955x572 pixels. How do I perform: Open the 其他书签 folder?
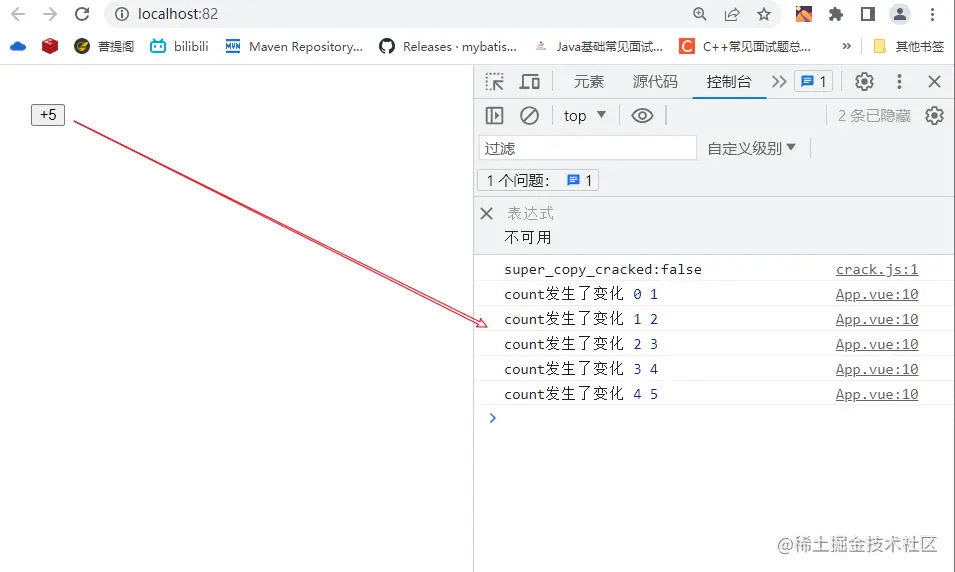click(908, 46)
